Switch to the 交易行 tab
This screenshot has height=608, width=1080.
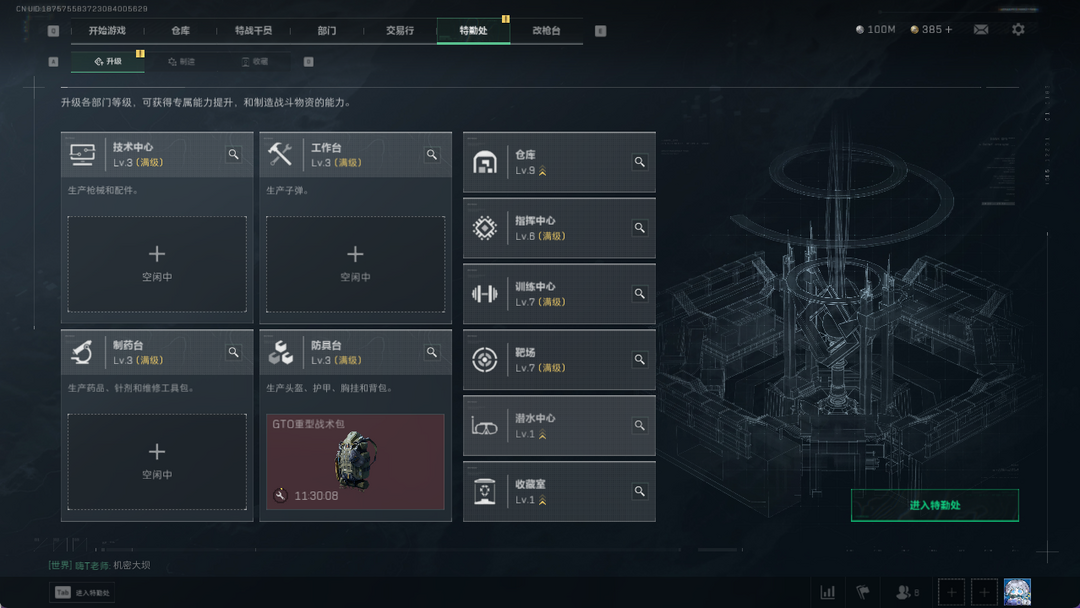coord(399,30)
